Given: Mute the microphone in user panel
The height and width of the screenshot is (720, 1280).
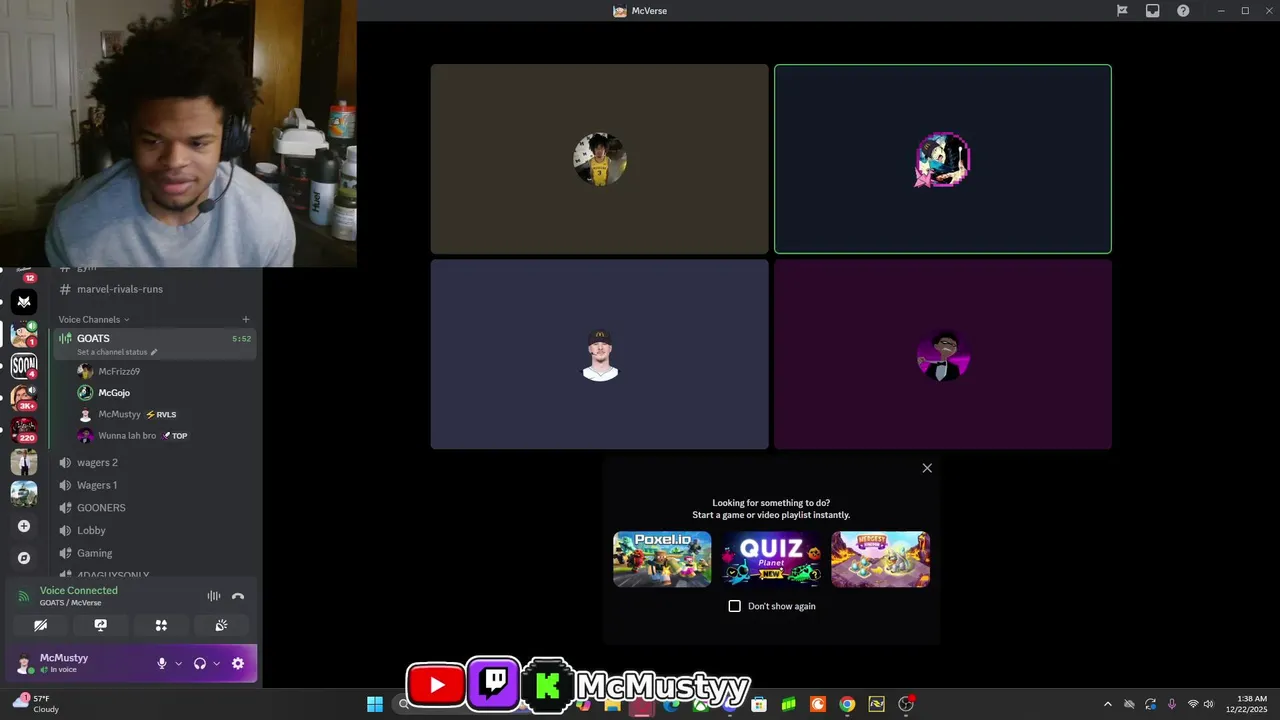Looking at the screenshot, I should [x=162, y=663].
